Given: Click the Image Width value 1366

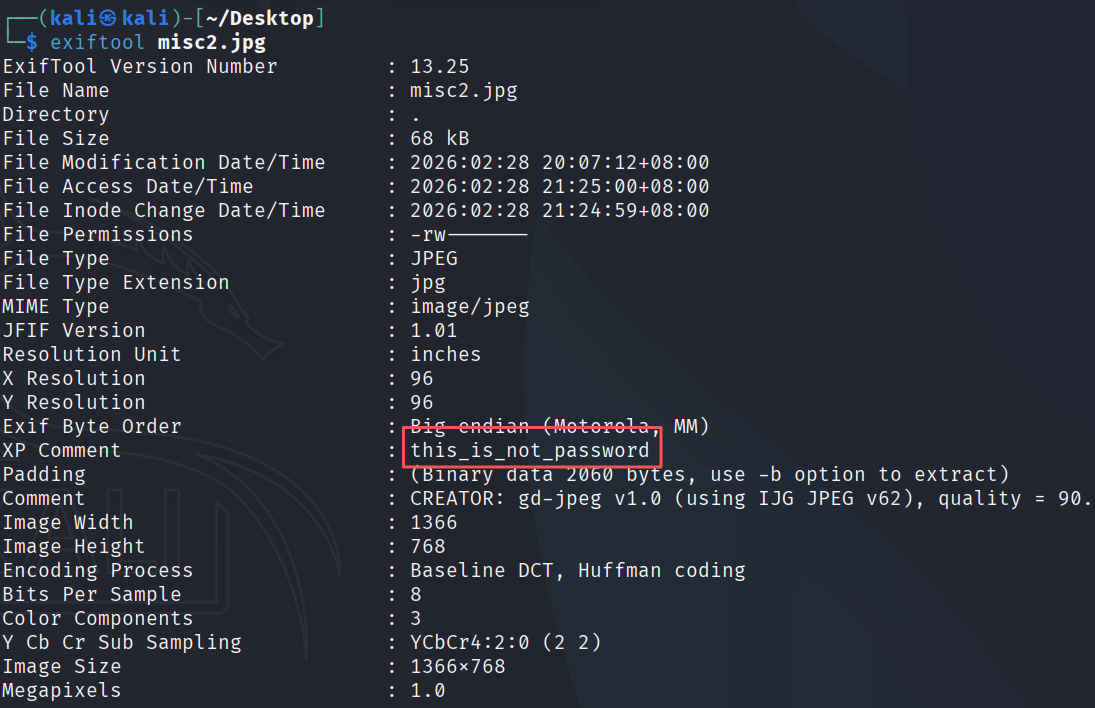Looking at the screenshot, I should [x=434, y=523].
